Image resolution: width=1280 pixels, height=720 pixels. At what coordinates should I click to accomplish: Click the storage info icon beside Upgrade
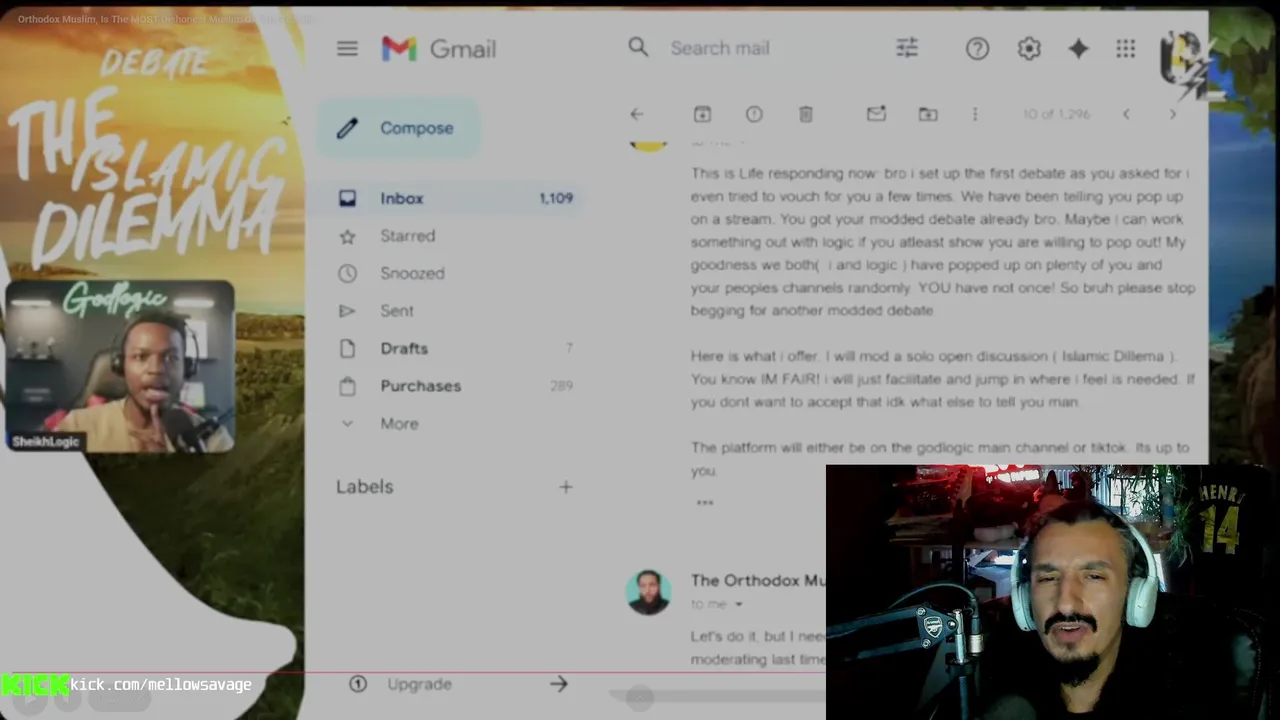pyautogui.click(x=358, y=684)
